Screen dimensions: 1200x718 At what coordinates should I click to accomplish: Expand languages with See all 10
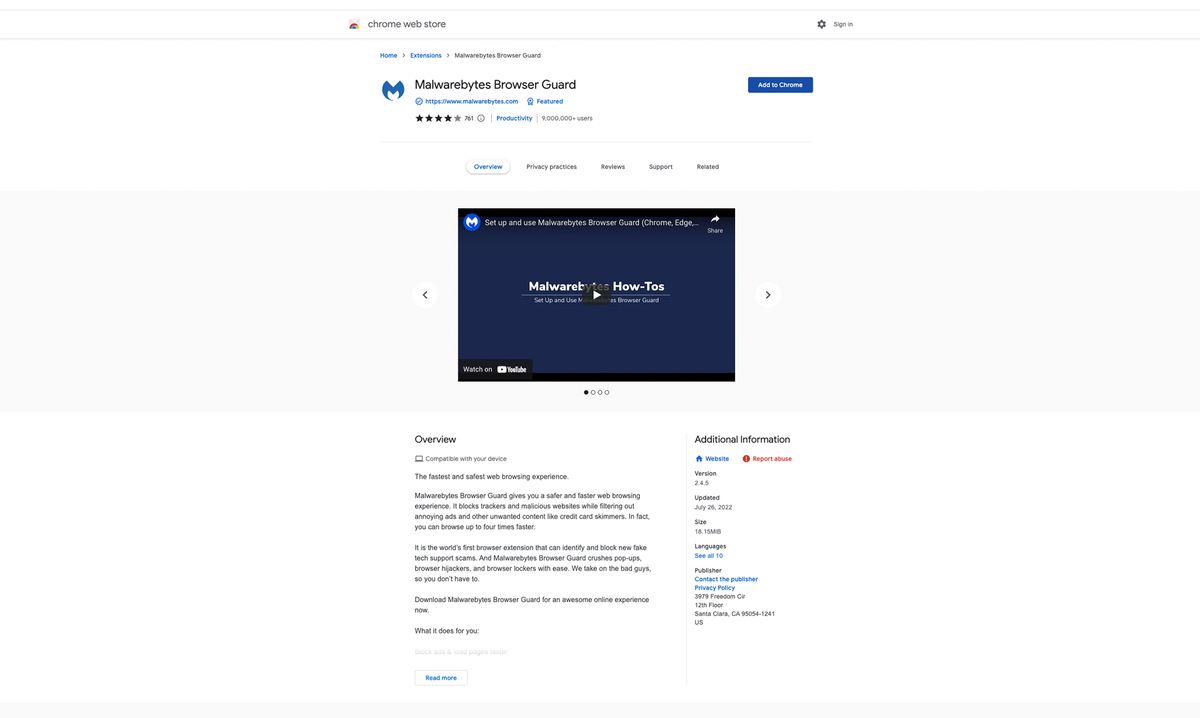coord(709,555)
